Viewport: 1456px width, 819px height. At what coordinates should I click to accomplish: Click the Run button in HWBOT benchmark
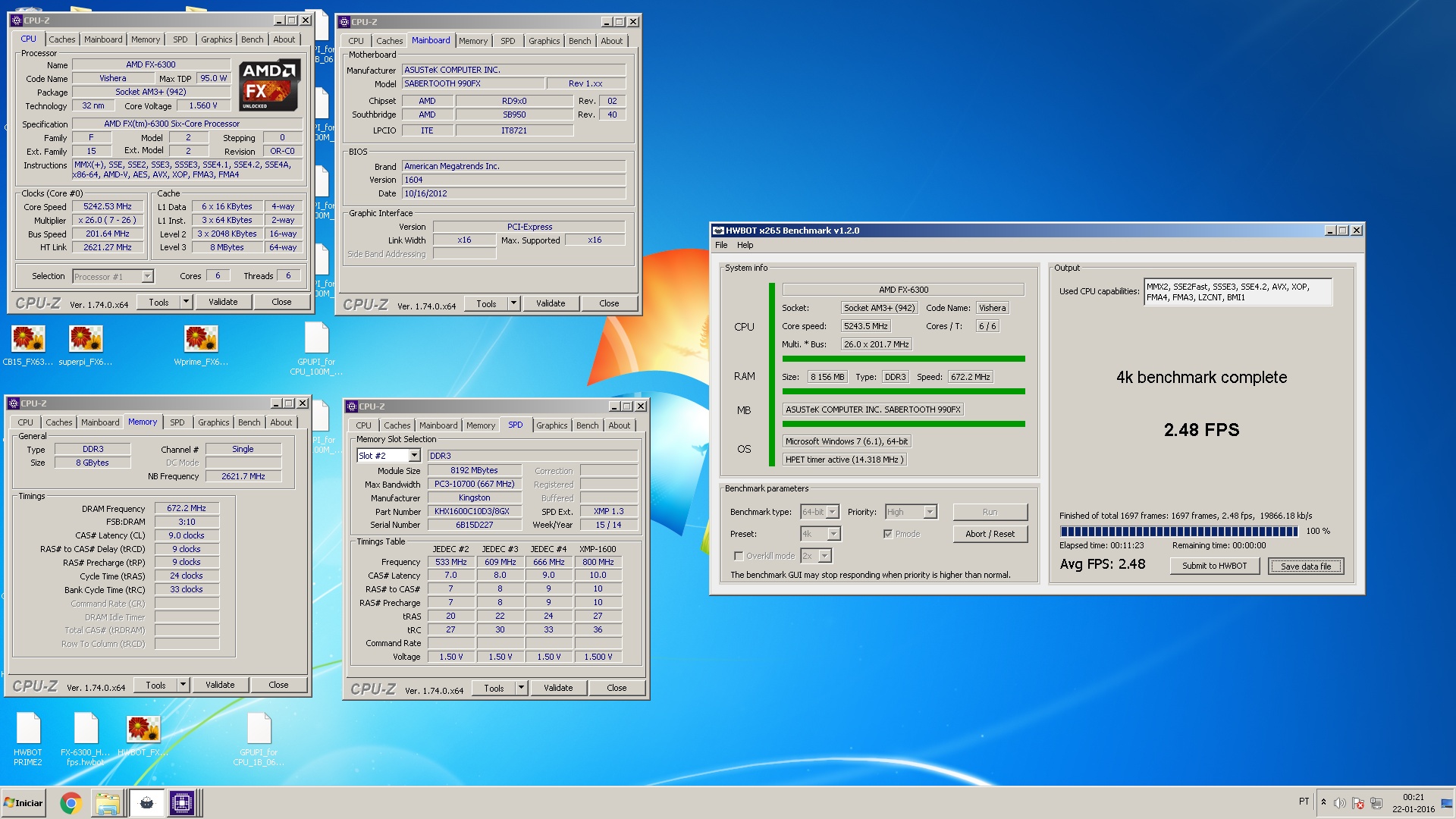[x=990, y=512]
